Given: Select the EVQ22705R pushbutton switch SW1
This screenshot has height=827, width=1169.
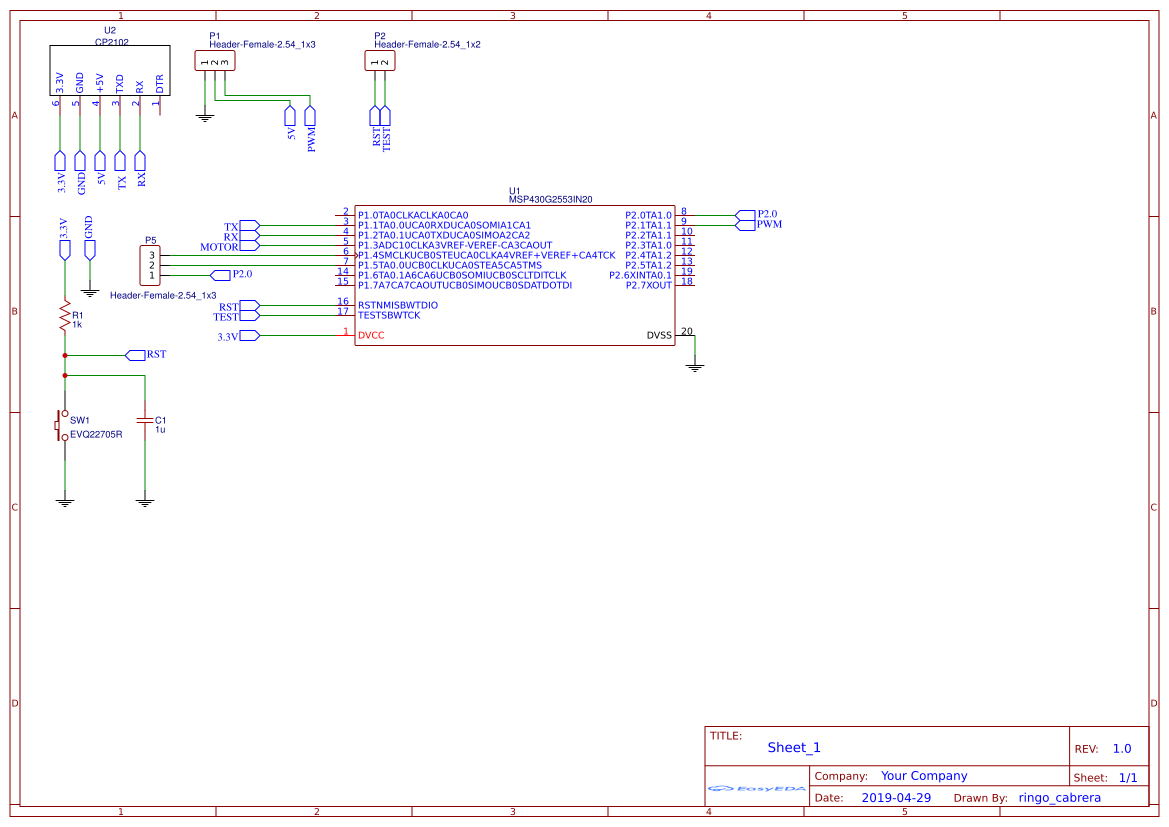Looking at the screenshot, I should [62, 425].
